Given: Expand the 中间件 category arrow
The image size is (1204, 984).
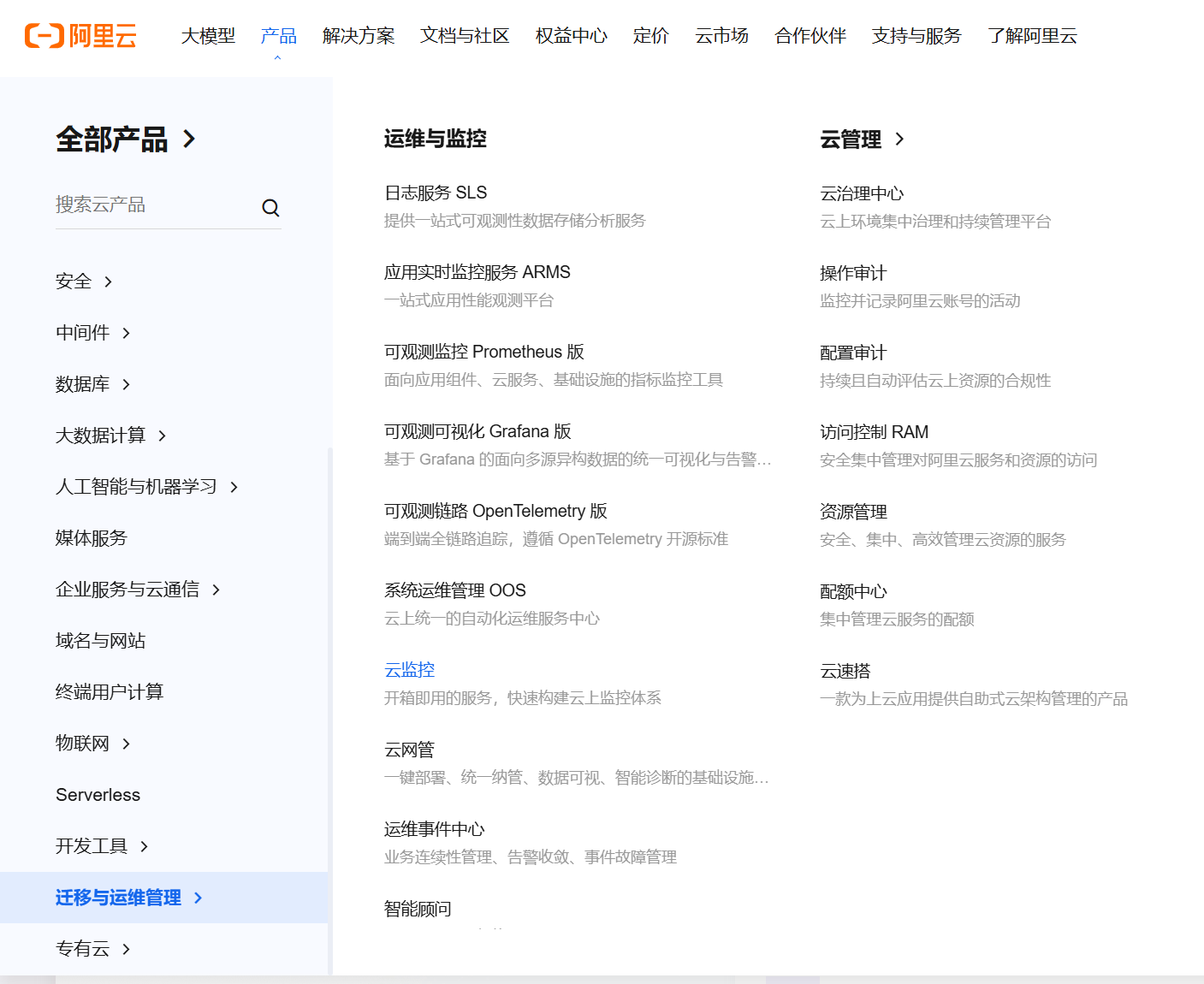Looking at the screenshot, I should 126,333.
